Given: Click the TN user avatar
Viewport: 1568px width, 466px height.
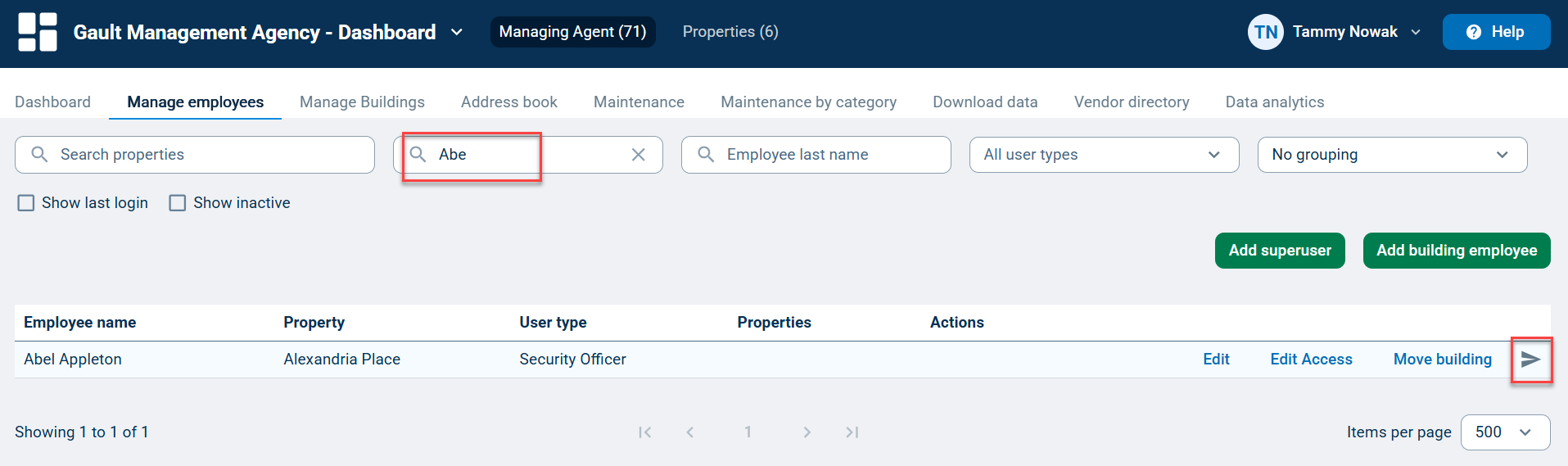Looking at the screenshot, I should [x=1265, y=32].
